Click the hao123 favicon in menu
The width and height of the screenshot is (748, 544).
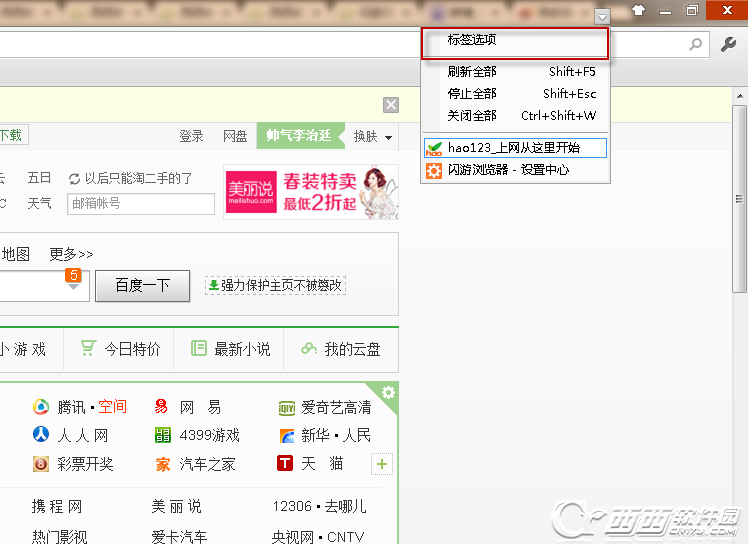[434, 148]
